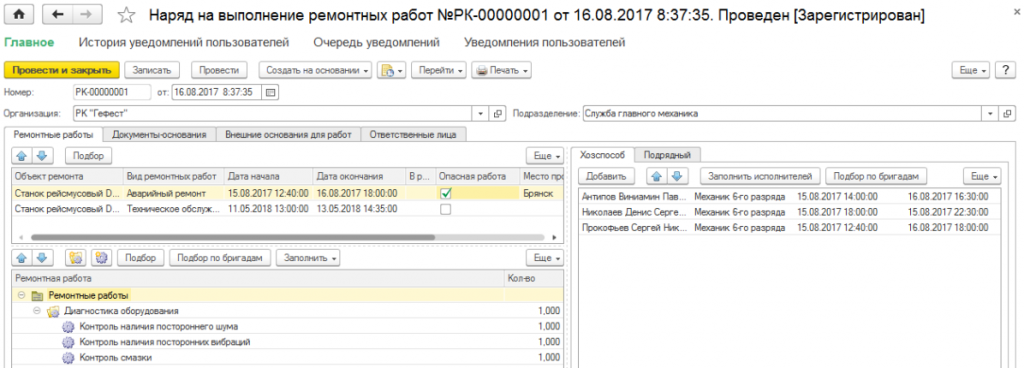Select executor Антипов Виниамин row

(x=789, y=195)
